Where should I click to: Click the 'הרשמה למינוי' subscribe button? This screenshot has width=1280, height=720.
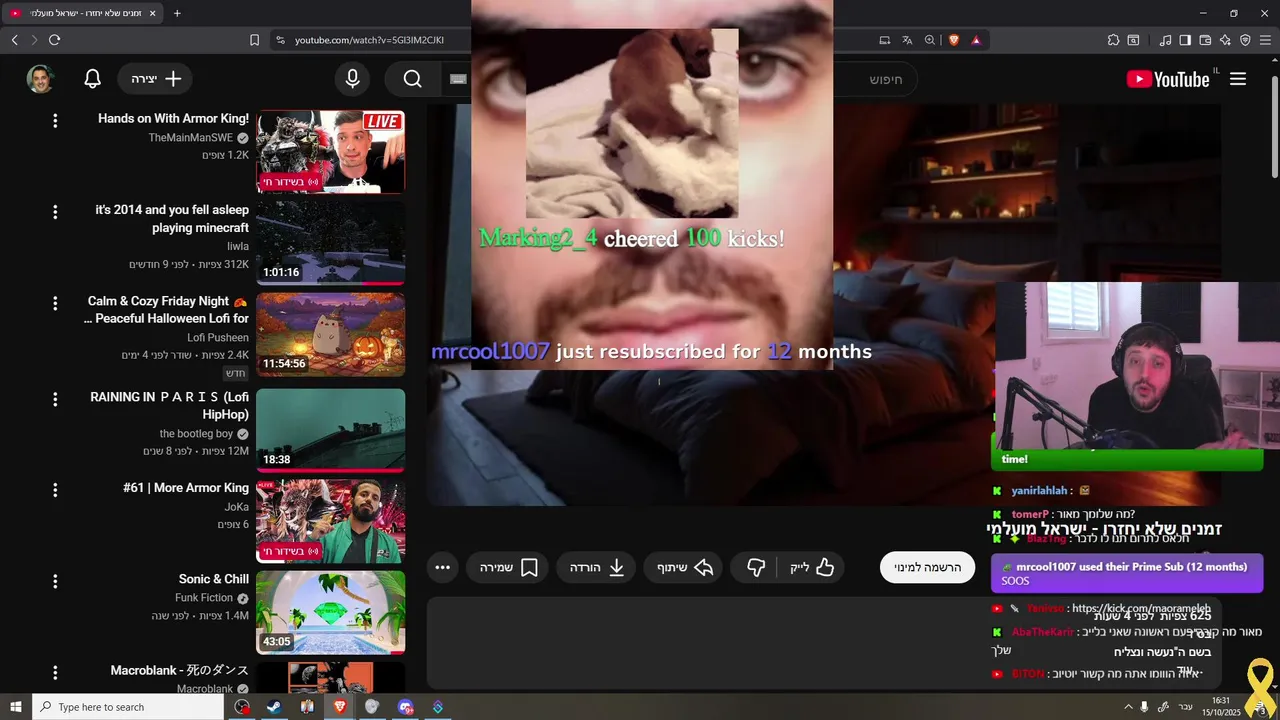pyautogui.click(x=927, y=567)
